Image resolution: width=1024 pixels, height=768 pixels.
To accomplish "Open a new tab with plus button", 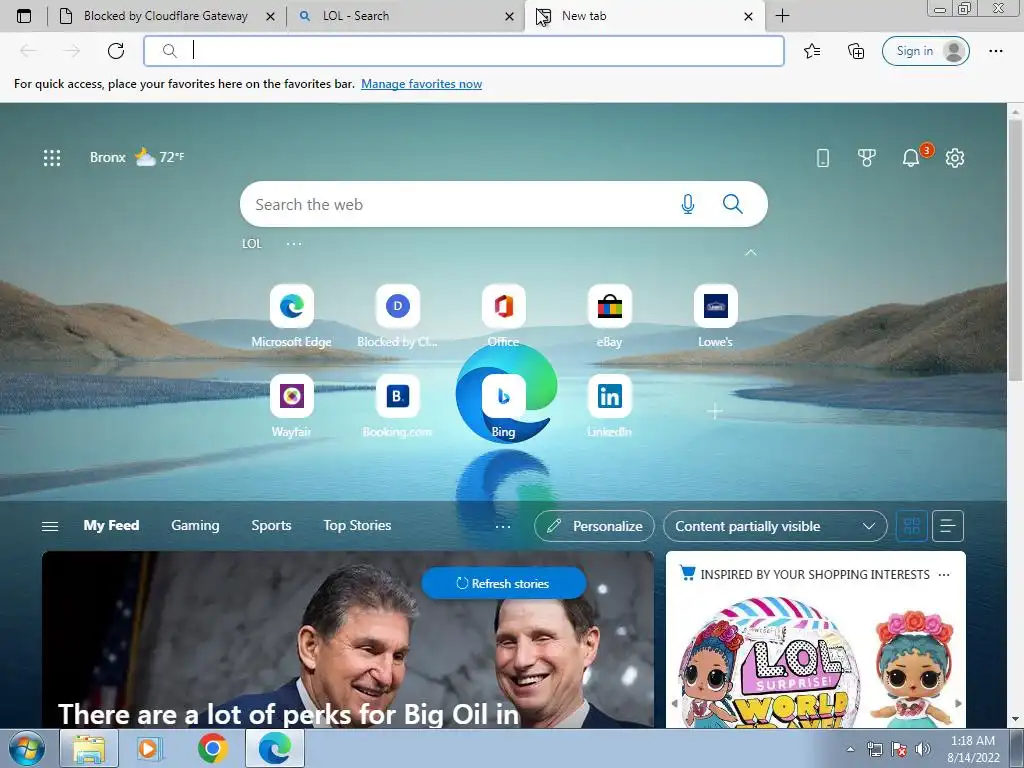I will pyautogui.click(x=782, y=16).
